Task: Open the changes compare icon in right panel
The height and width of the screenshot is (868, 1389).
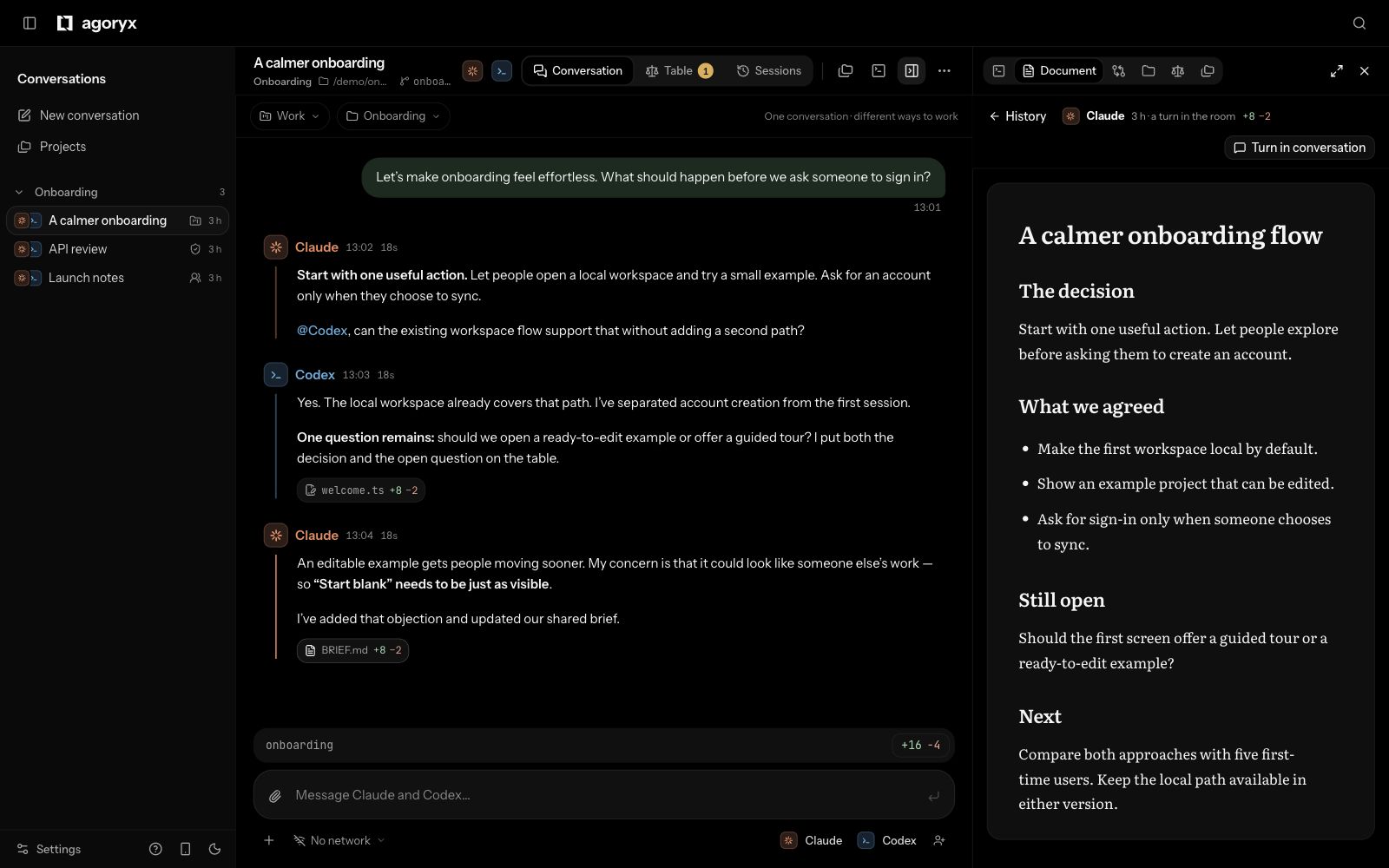Action: pos(1119,71)
